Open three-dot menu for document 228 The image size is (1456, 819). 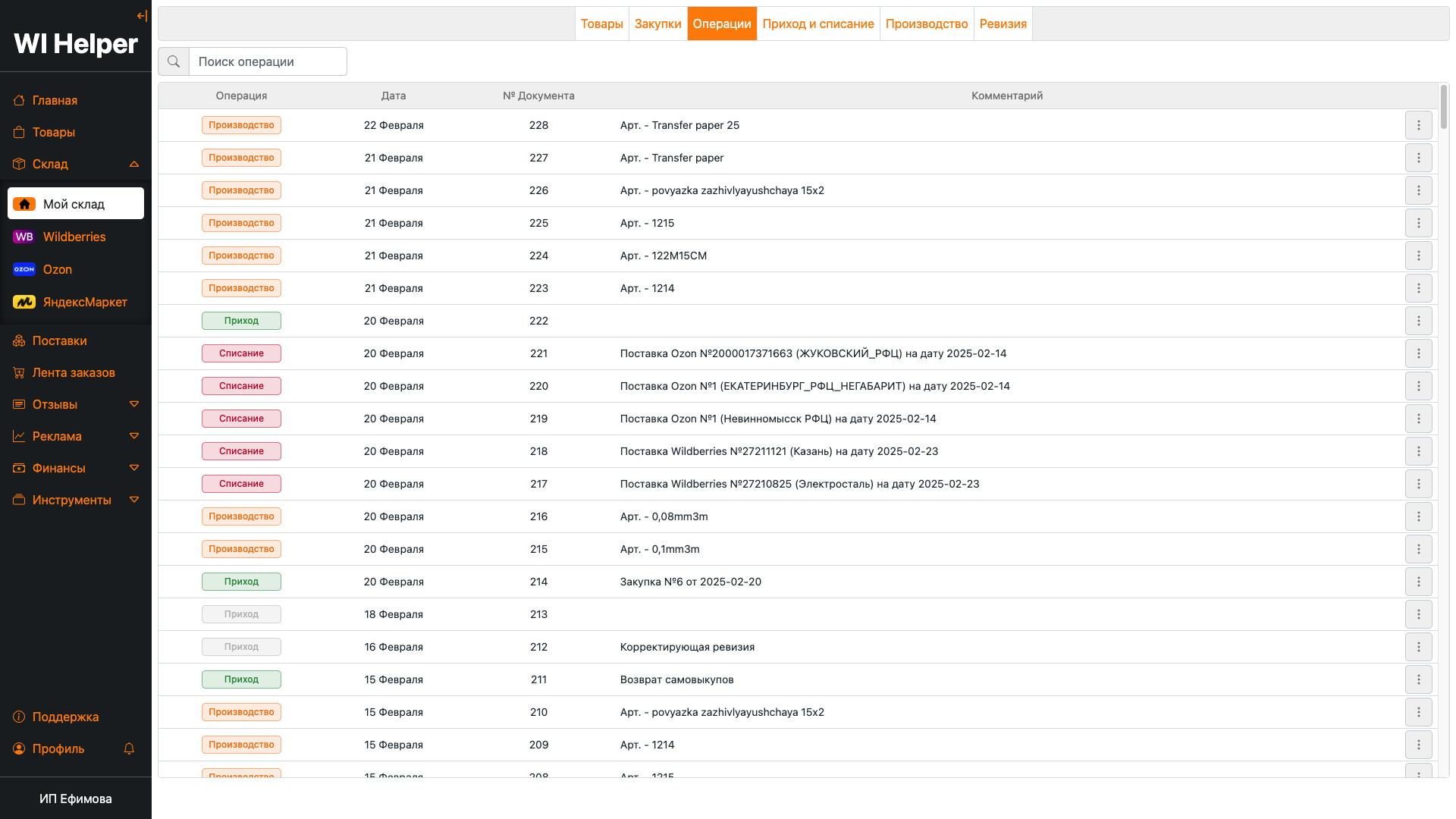click(x=1418, y=125)
